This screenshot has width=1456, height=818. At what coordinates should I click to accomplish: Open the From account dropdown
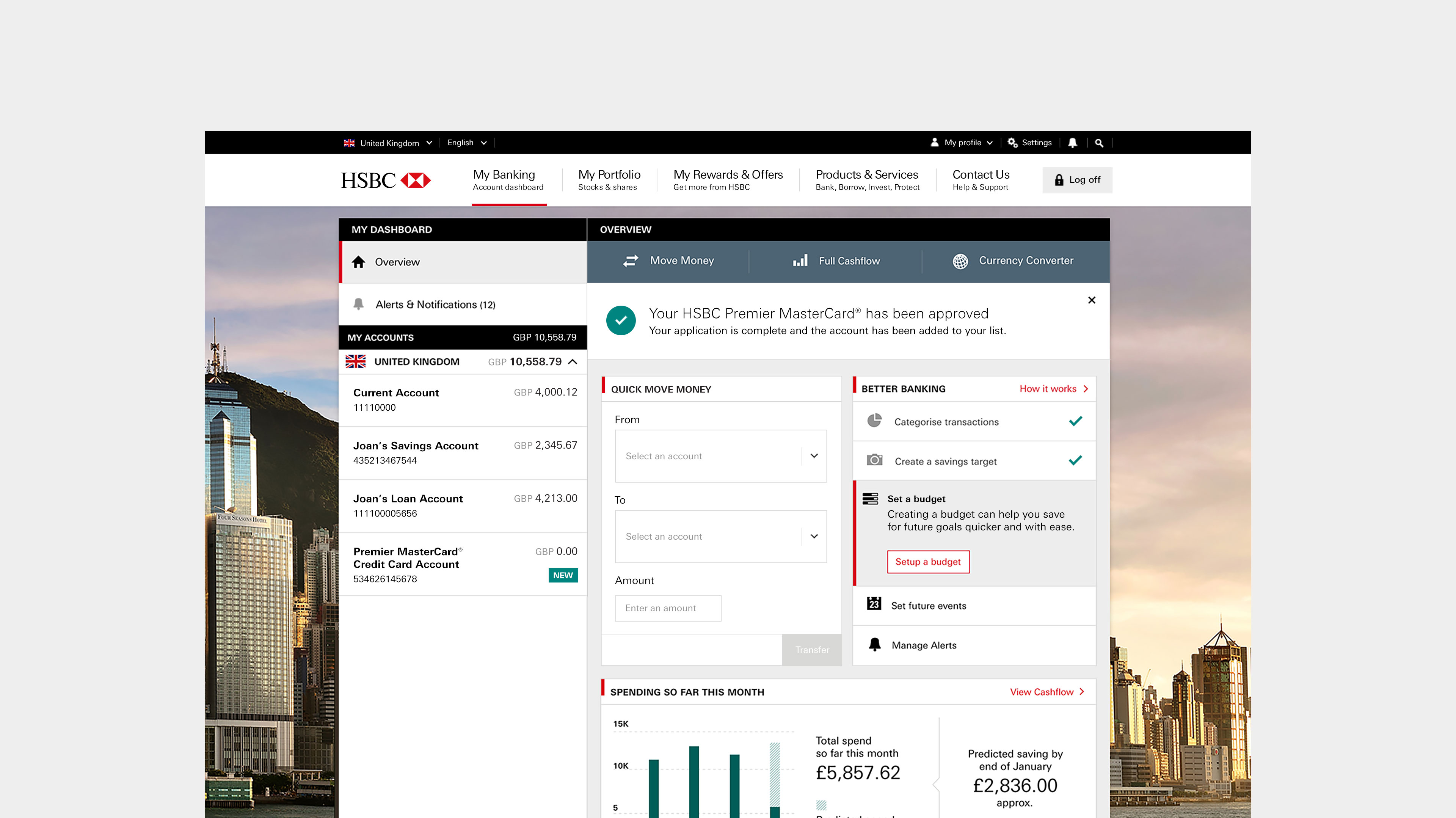(x=721, y=456)
